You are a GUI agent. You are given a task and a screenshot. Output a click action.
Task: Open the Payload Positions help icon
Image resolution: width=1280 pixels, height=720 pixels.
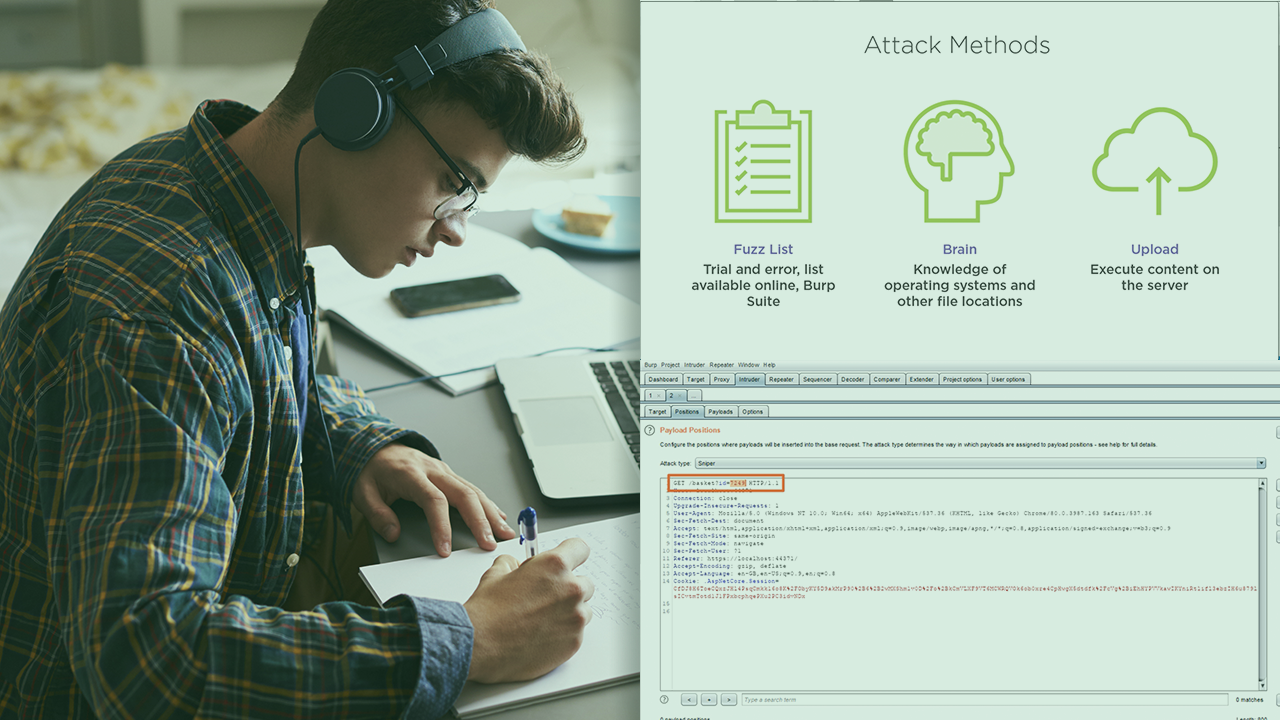649,430
